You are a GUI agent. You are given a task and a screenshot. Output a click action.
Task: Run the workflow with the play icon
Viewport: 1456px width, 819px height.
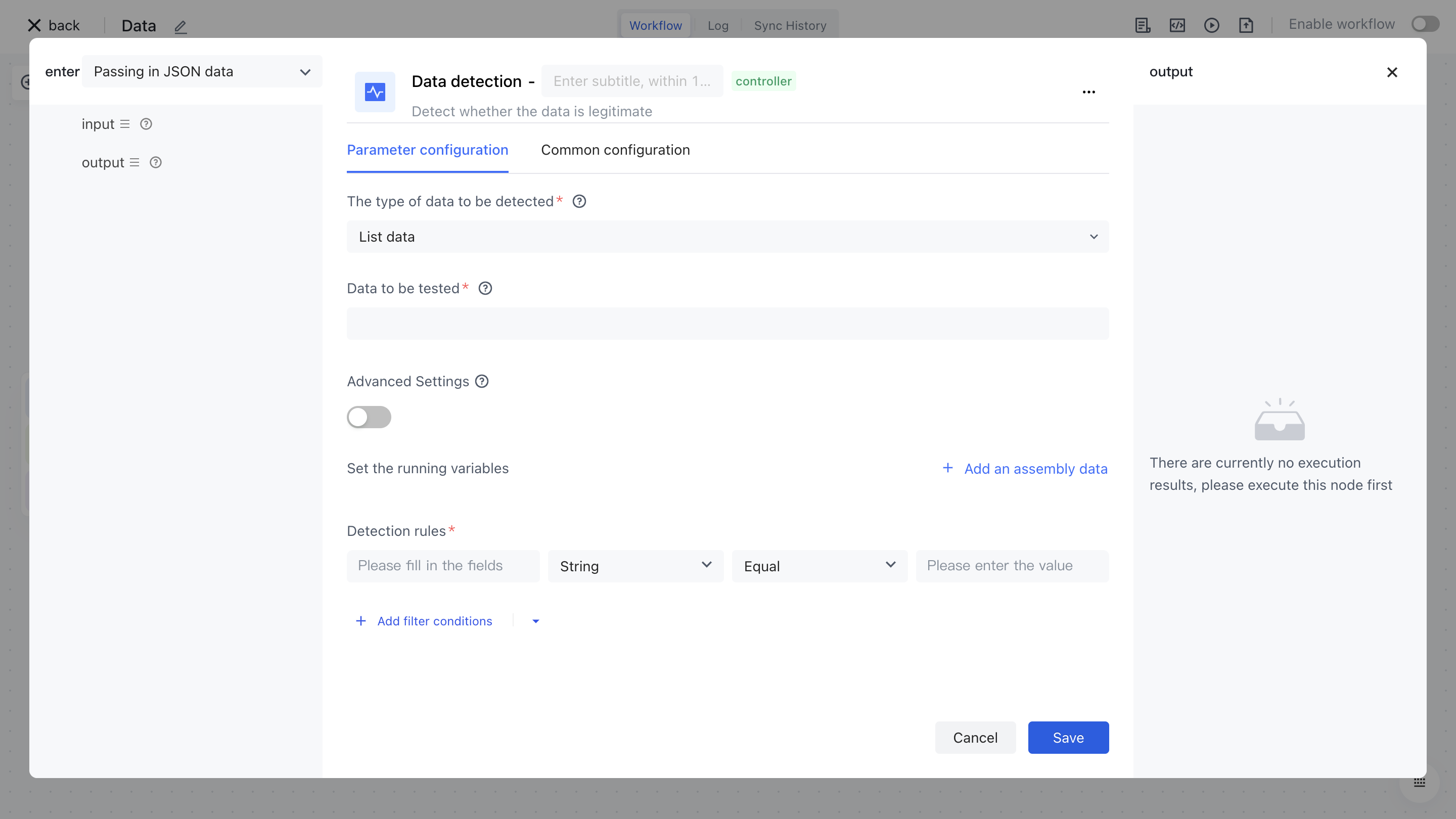click(1212, 25)
